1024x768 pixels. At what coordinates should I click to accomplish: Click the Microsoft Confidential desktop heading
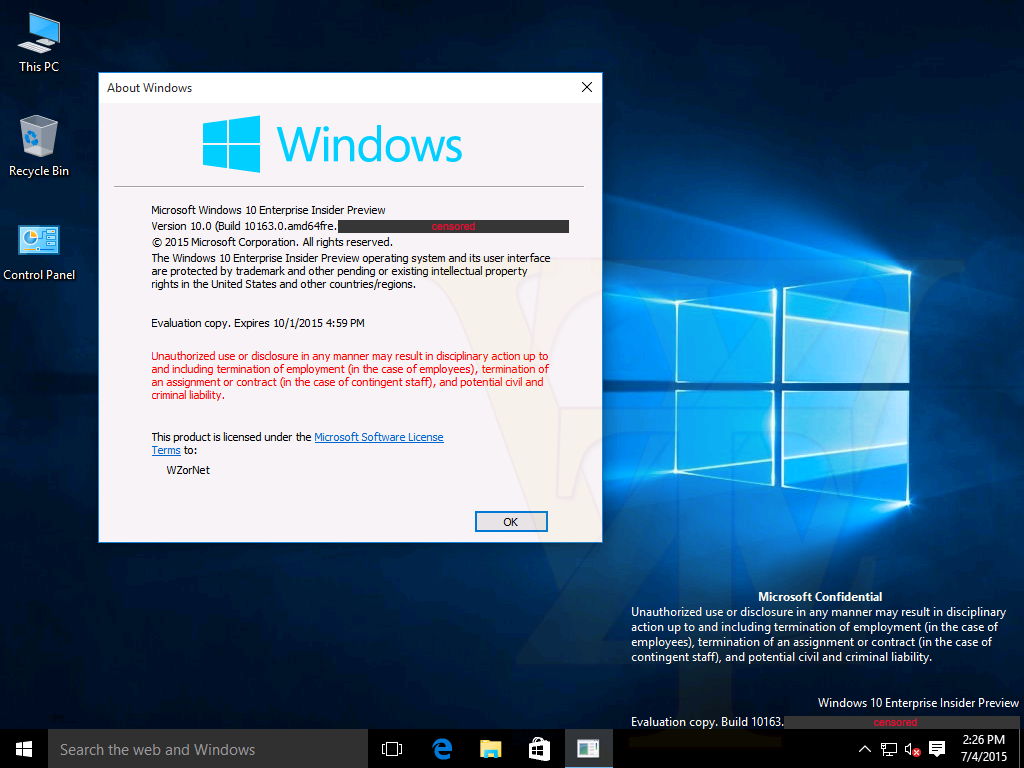tap(820, 596)
